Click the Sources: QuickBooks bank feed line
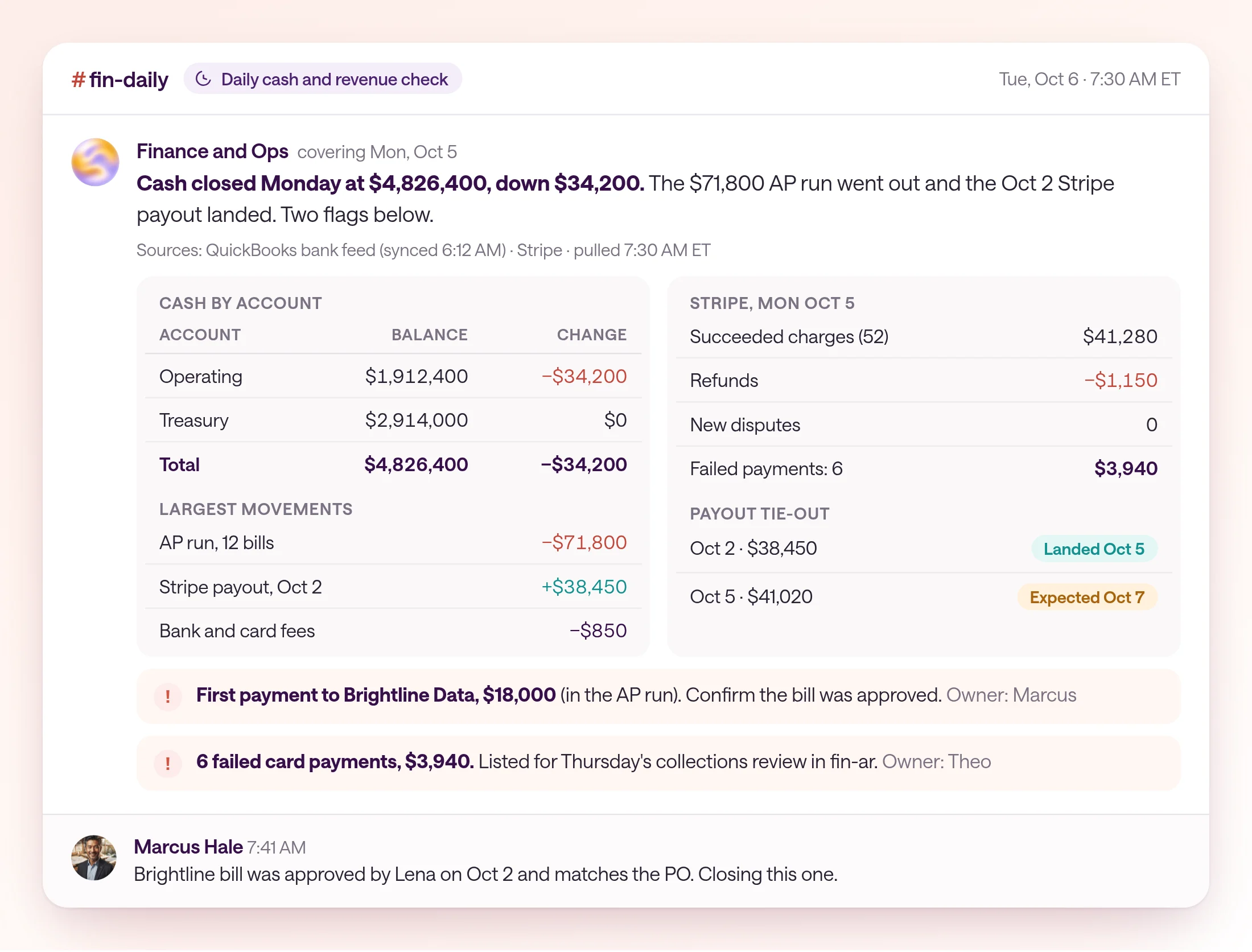Viewport: 1252px width, 952px height. click(423, 250)
